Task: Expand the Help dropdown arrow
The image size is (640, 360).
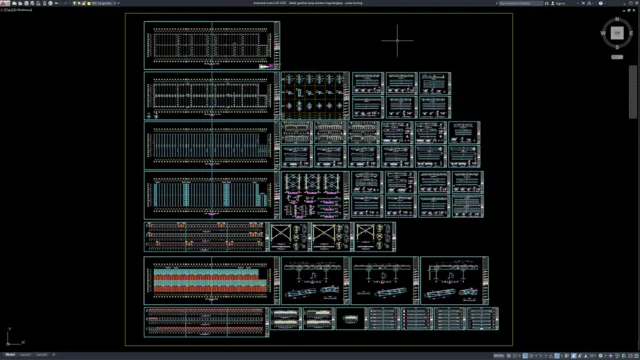Action: click(x=605, y=4)
